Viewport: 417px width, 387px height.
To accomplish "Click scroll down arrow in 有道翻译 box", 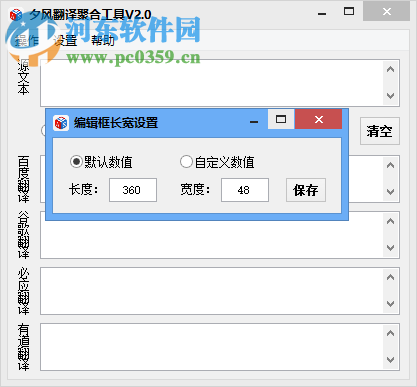I will point(390,360).
